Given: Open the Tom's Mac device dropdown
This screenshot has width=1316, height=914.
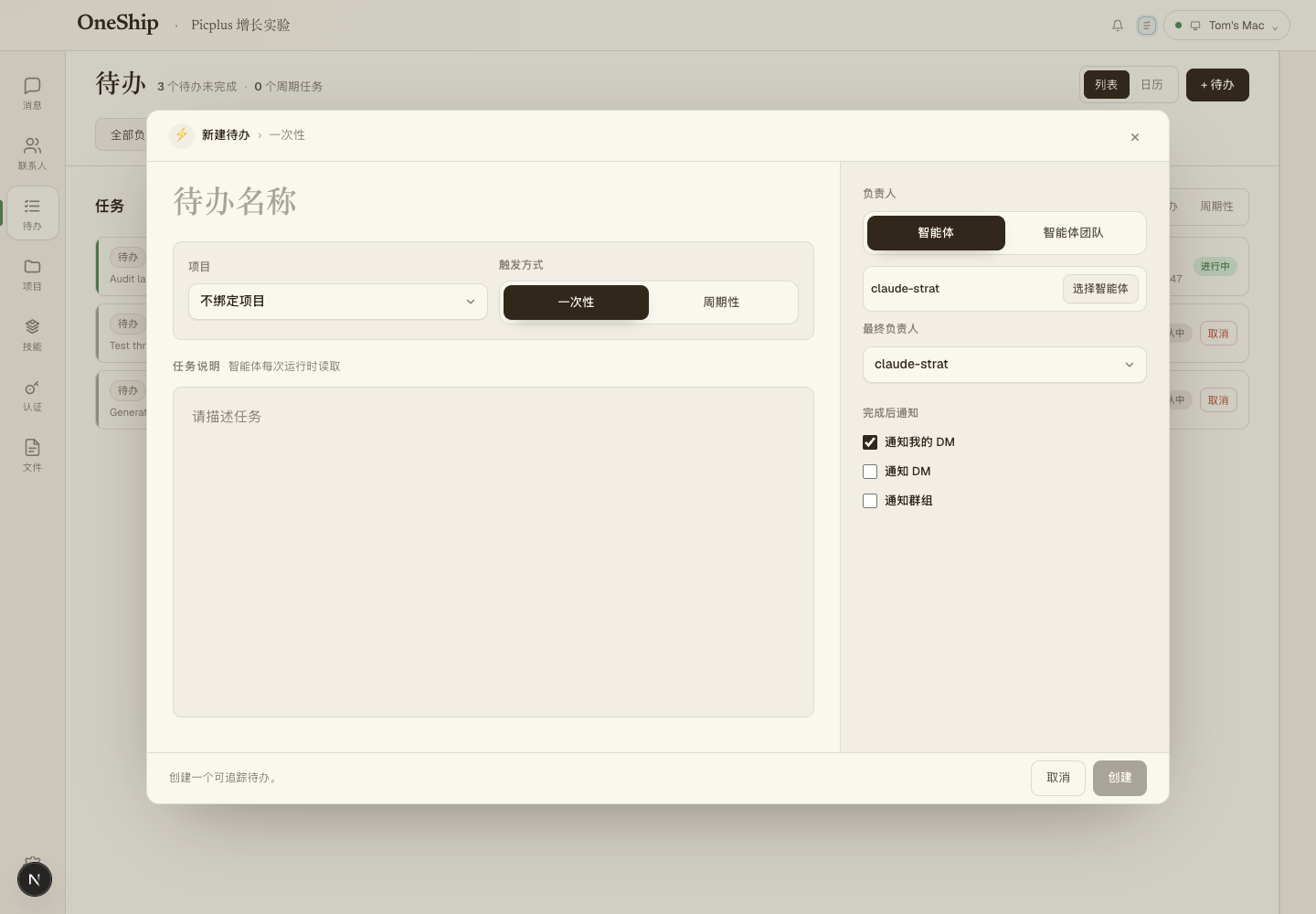Looking at the screenshot, I should pyautogui.click(x=1226, y=26).
